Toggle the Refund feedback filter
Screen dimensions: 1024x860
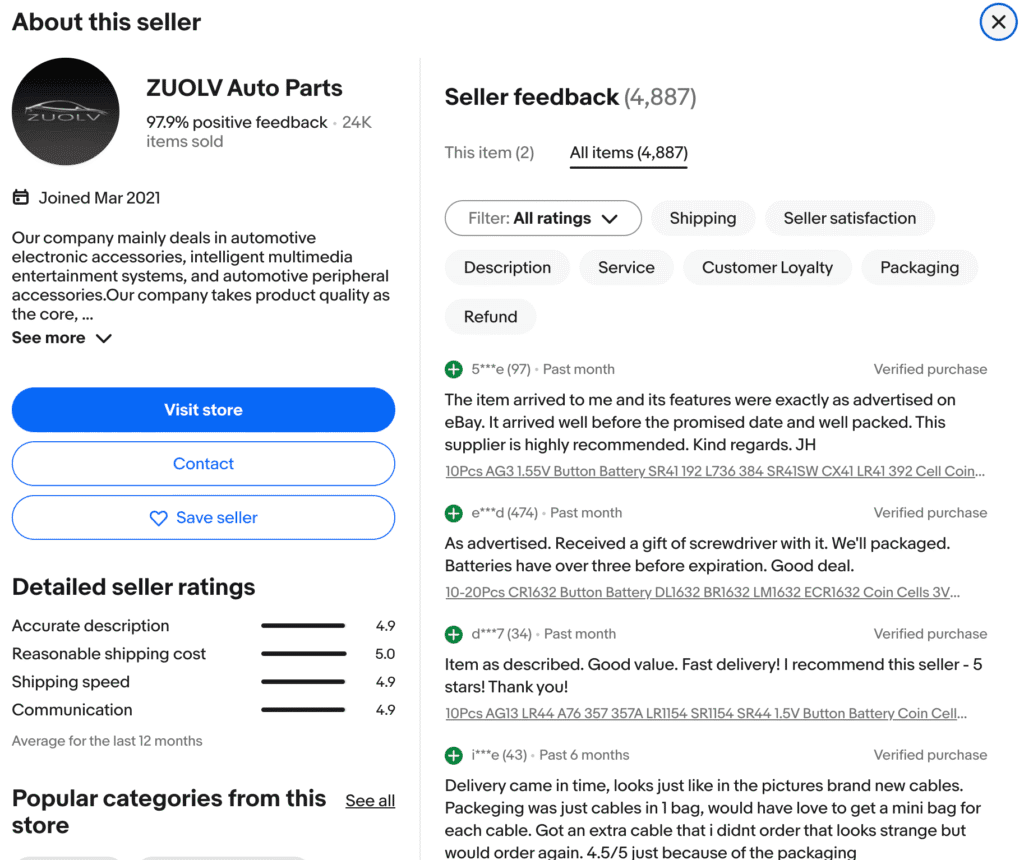click(x=490, y=316)
